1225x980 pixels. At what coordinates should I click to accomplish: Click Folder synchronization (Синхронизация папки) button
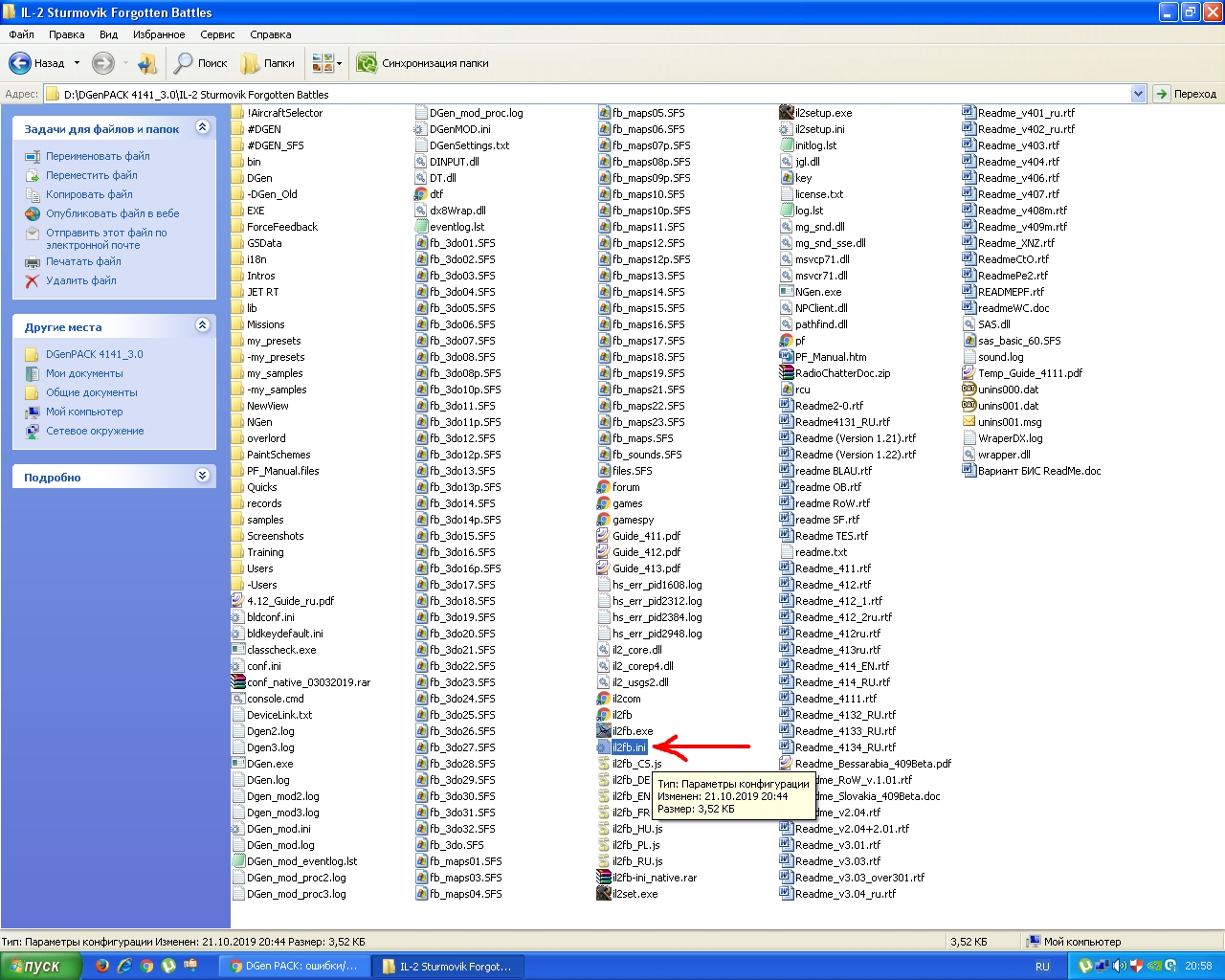tap(422, 63)
